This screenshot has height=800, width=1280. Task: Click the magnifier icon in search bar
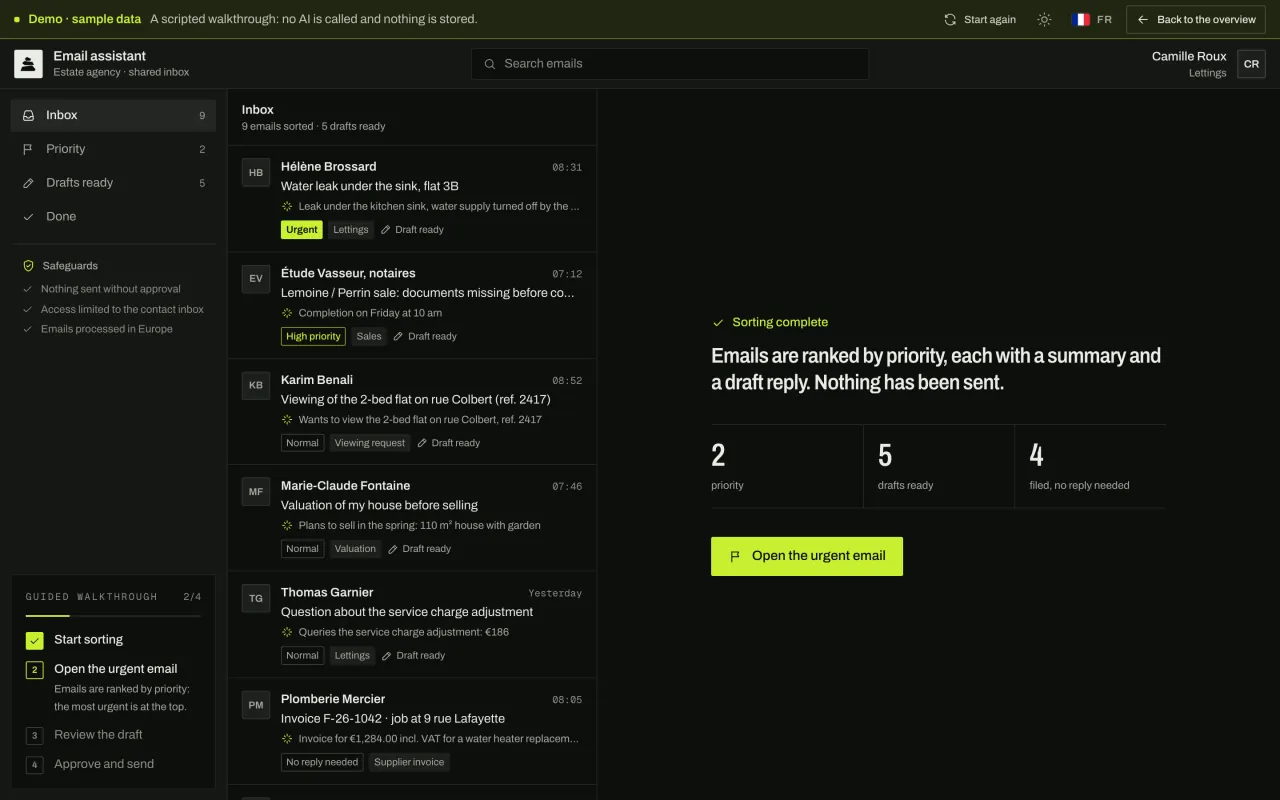490,64
